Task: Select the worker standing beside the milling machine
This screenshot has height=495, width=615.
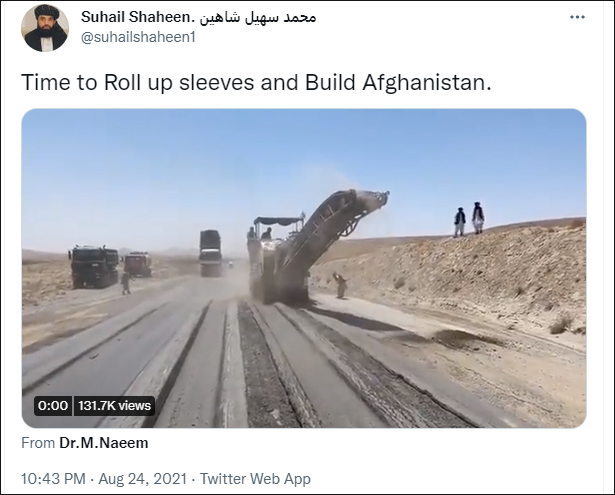Action: click(x=340, y=285)
